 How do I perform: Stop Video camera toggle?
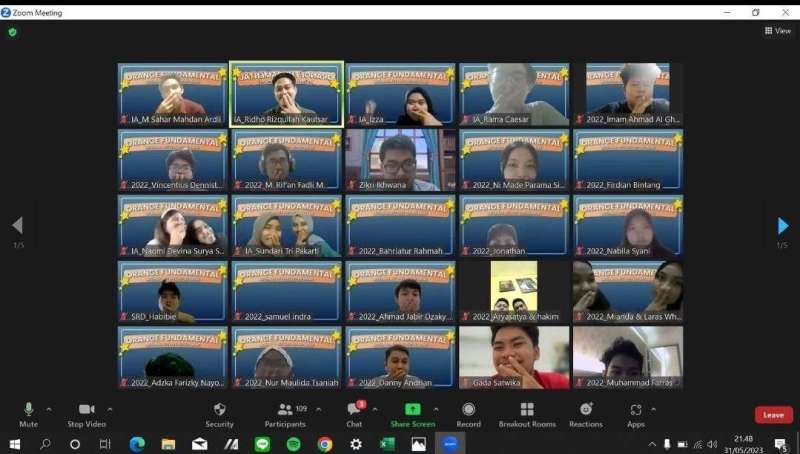tap(86, 415)
